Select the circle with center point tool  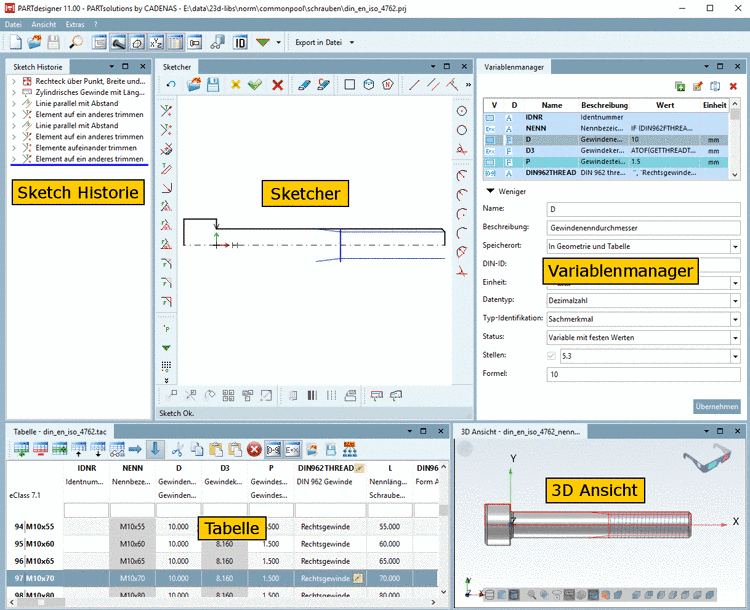462,111
